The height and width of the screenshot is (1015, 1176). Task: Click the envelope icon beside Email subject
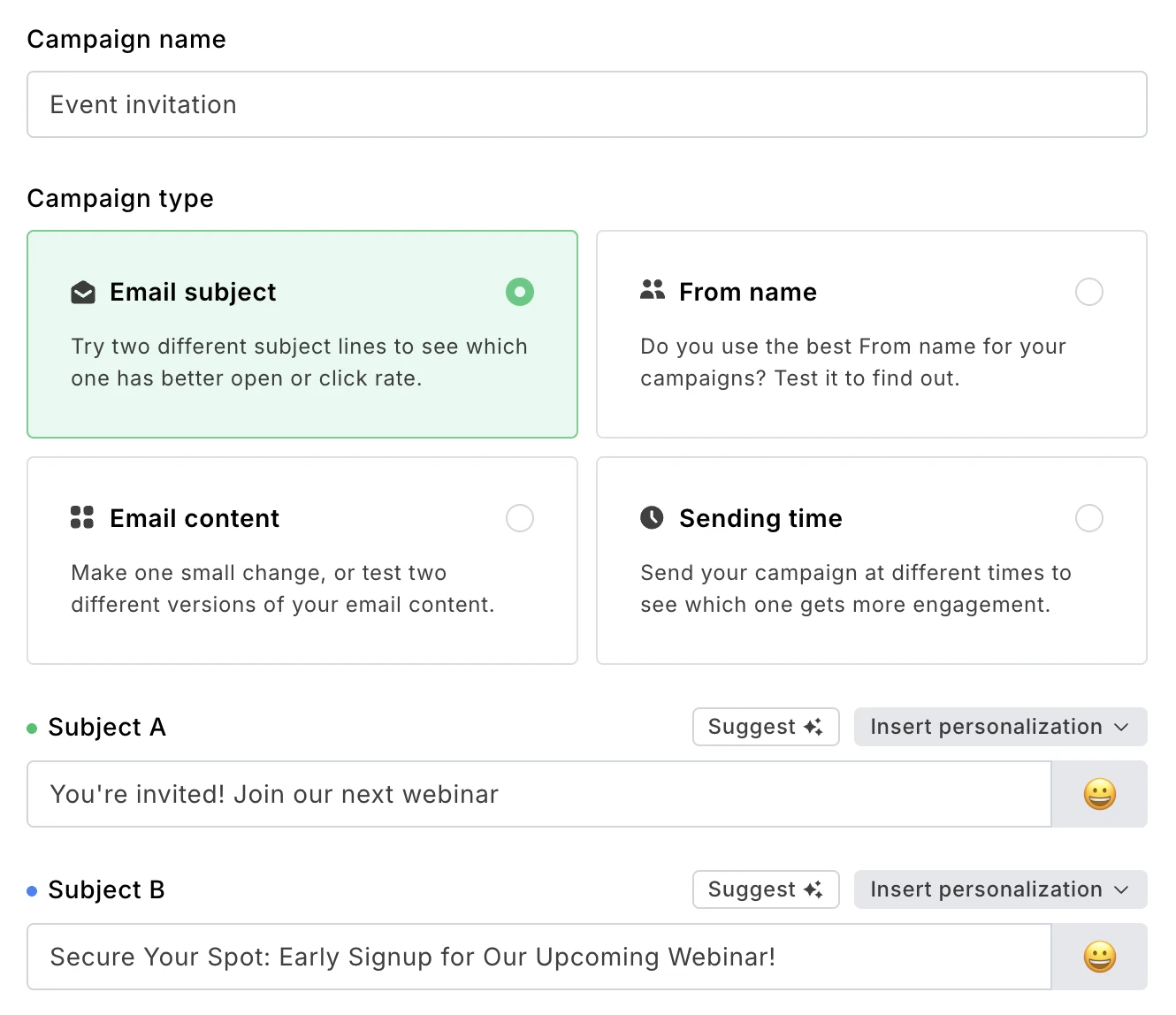(x=83, y=293)
